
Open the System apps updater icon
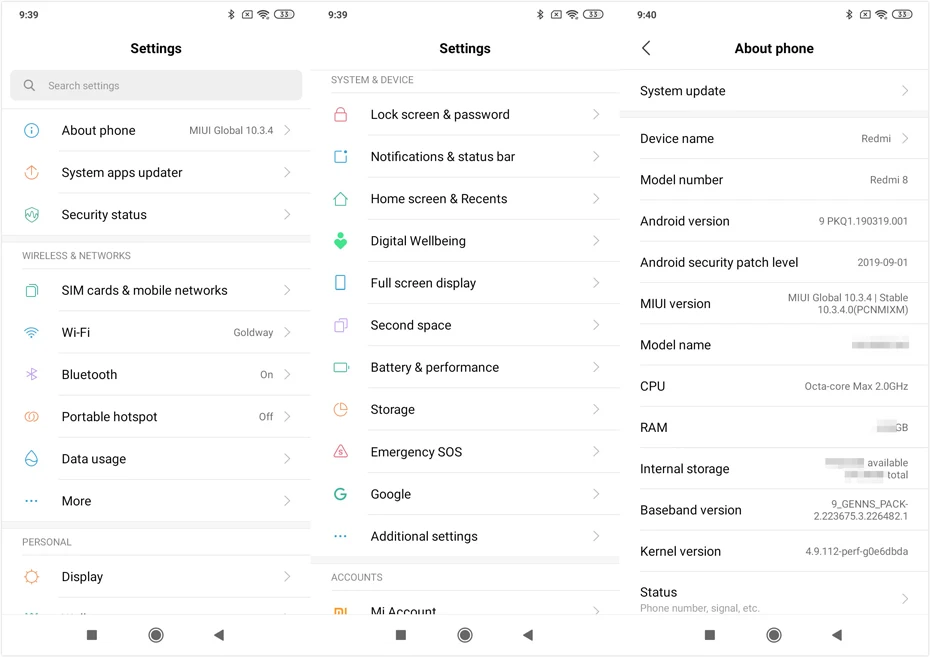click(31, 173)
